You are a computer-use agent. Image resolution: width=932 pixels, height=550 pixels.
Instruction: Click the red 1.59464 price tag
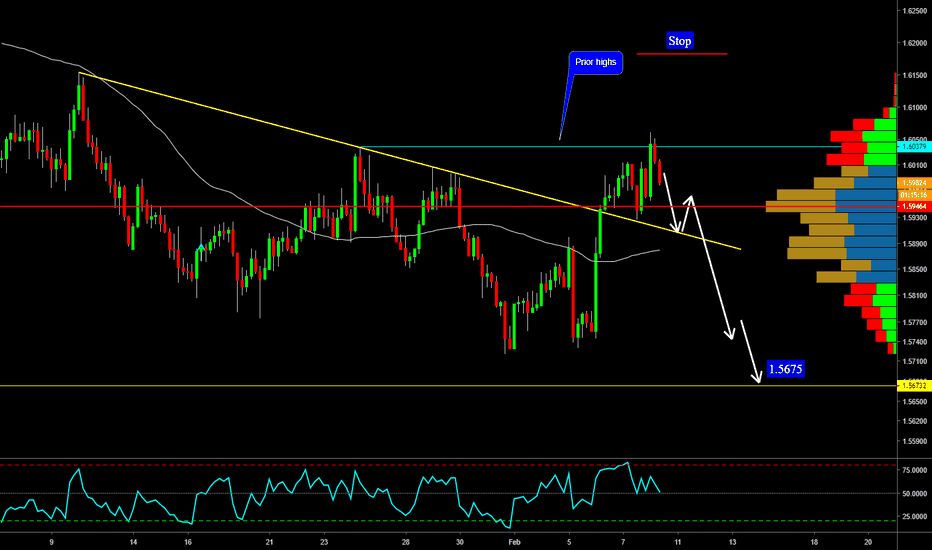tap(914, 206)
